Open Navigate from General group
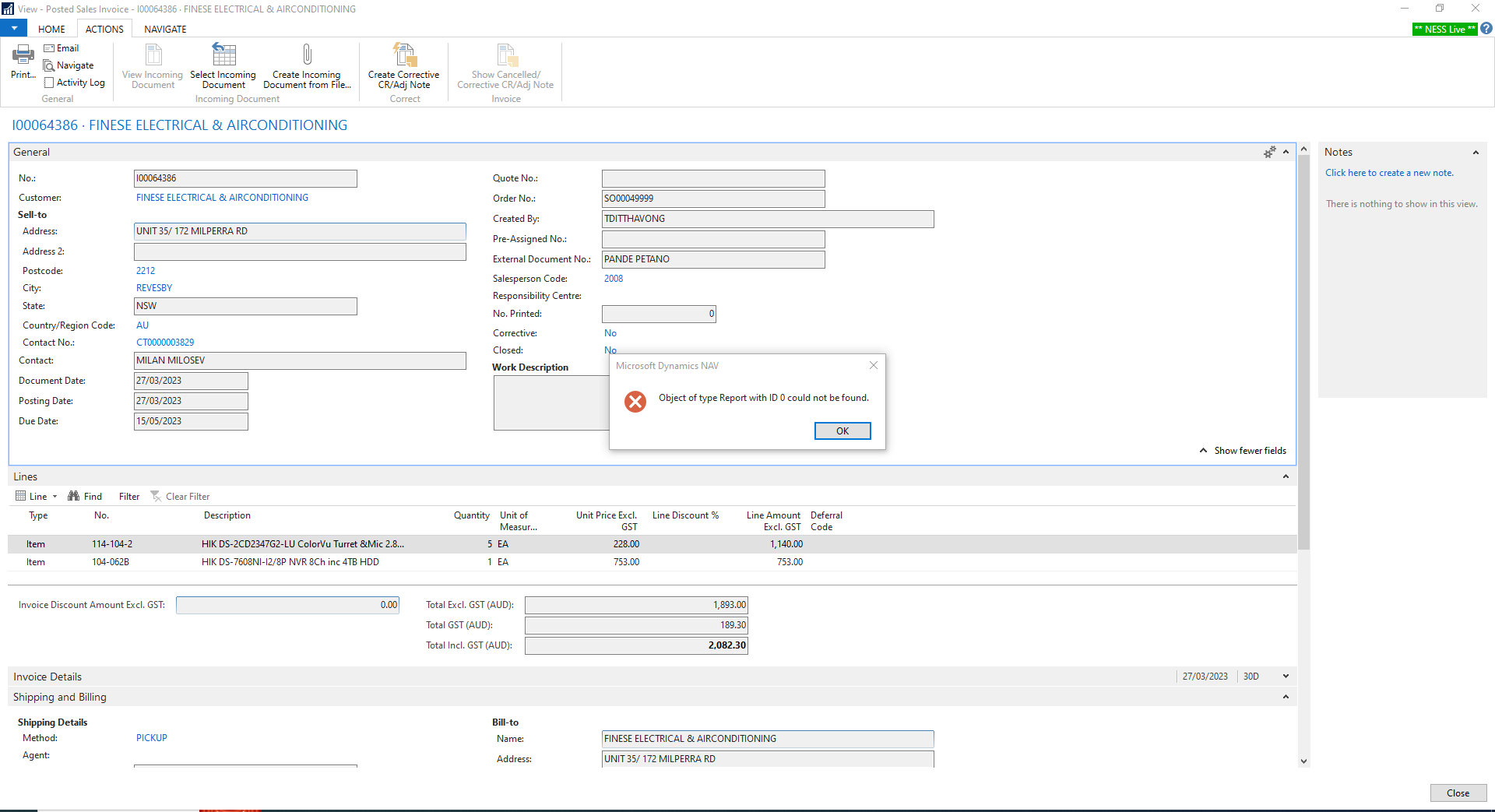 pyautogui.click(x=69, y=65)
